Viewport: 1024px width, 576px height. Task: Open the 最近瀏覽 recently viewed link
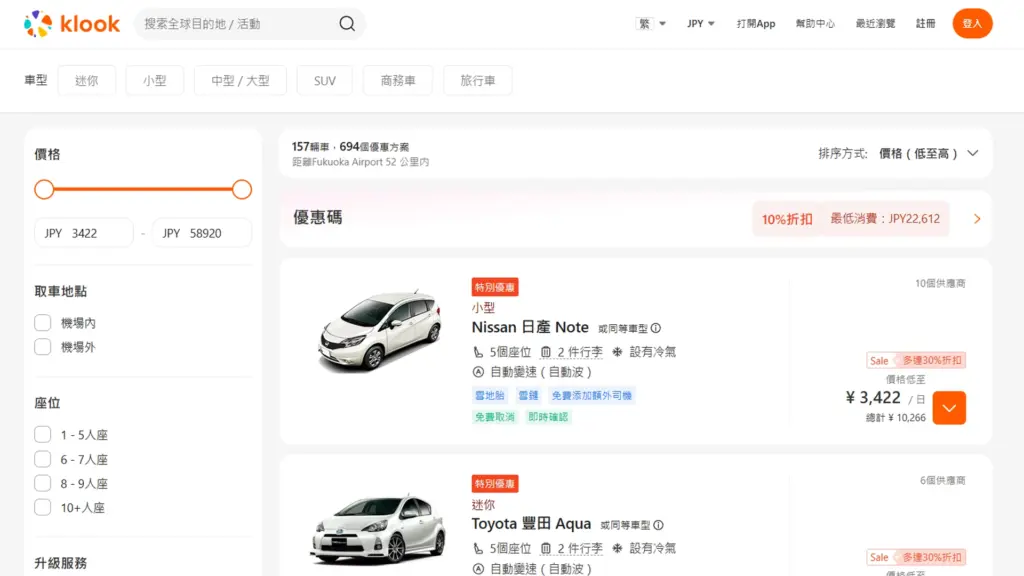pyautogui.click(x=875, y=24)
